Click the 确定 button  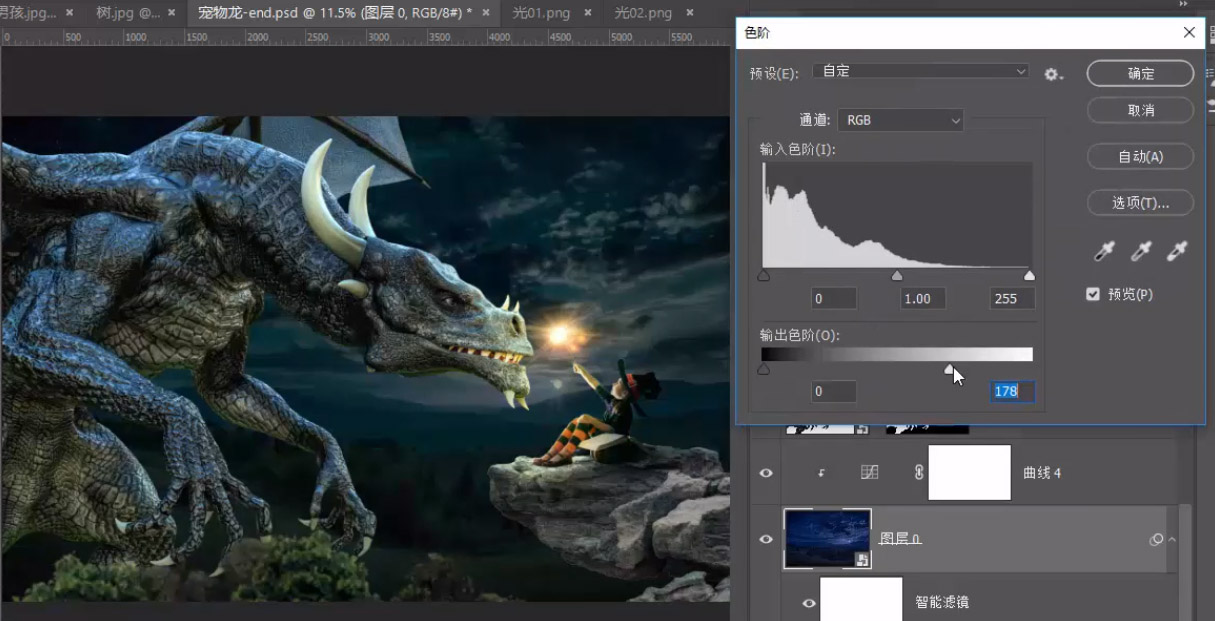(x=1140, y=73)
